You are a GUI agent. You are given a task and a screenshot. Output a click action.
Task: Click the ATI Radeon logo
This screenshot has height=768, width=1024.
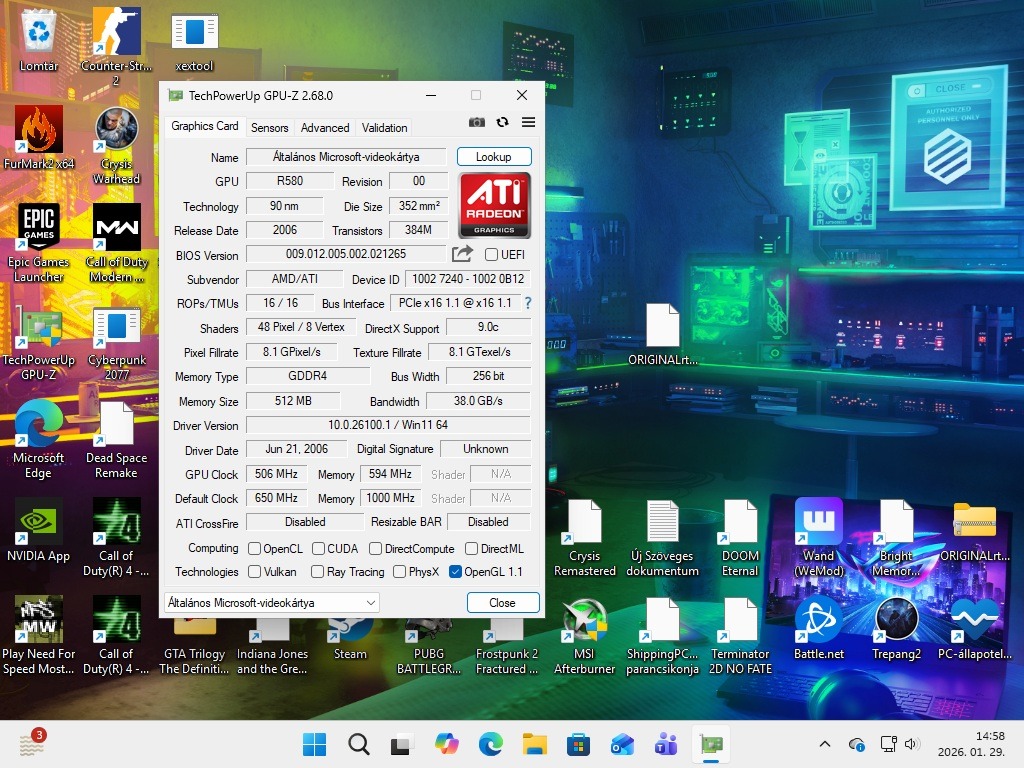pos(494,205)
